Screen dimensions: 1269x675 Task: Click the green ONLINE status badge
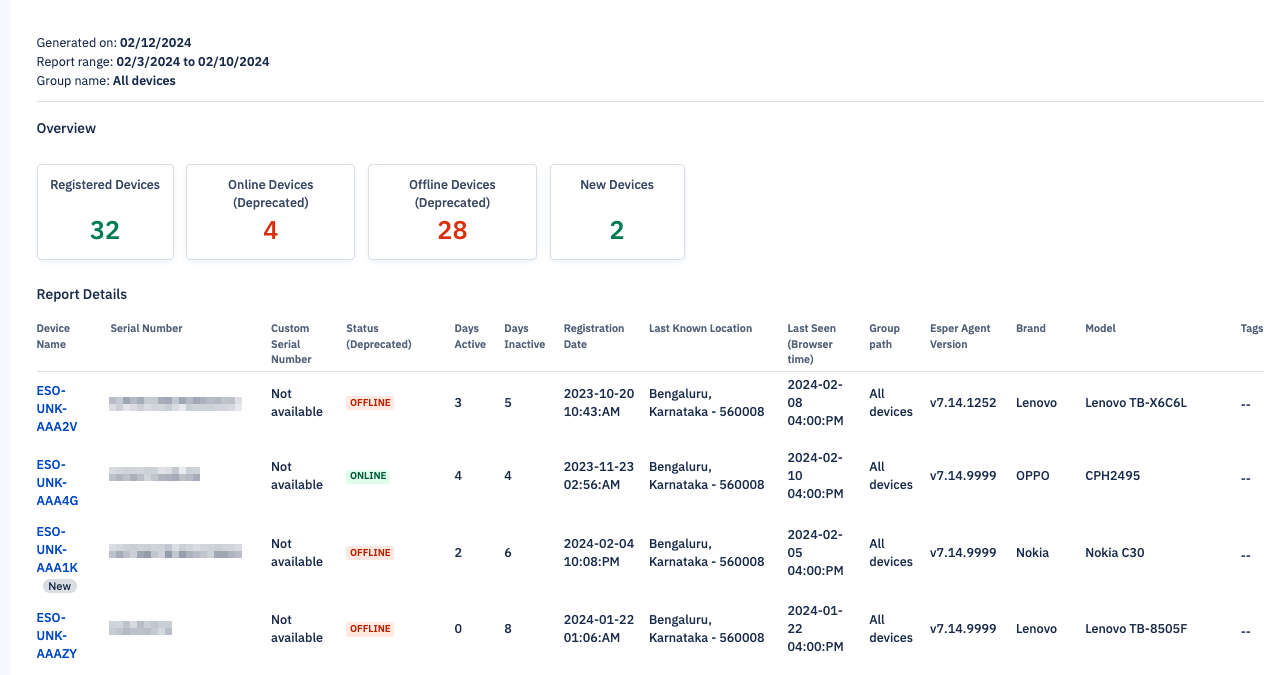click(x=368, y=476)
